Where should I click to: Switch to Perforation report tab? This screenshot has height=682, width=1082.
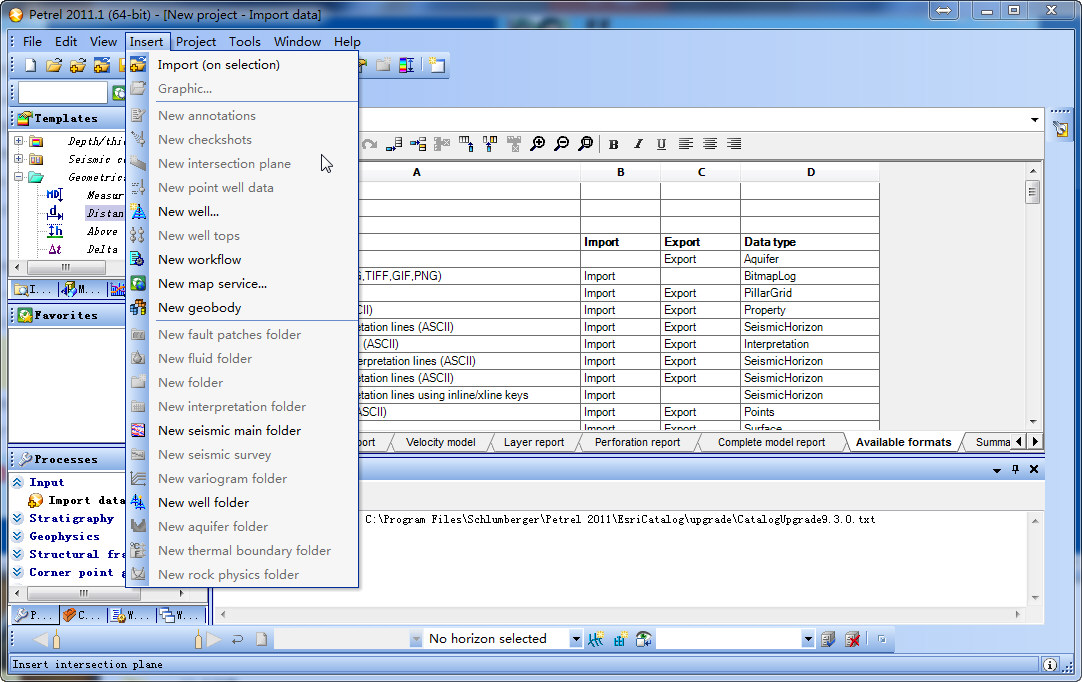pos(638,442)
